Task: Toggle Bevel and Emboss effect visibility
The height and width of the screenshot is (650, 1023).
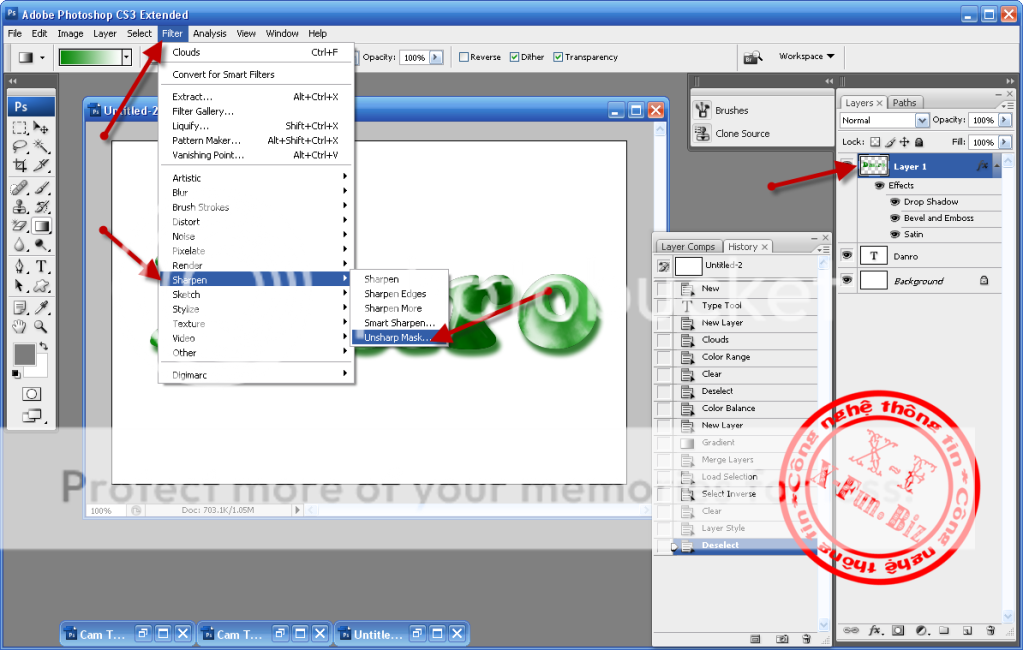Action: [895, 218]
